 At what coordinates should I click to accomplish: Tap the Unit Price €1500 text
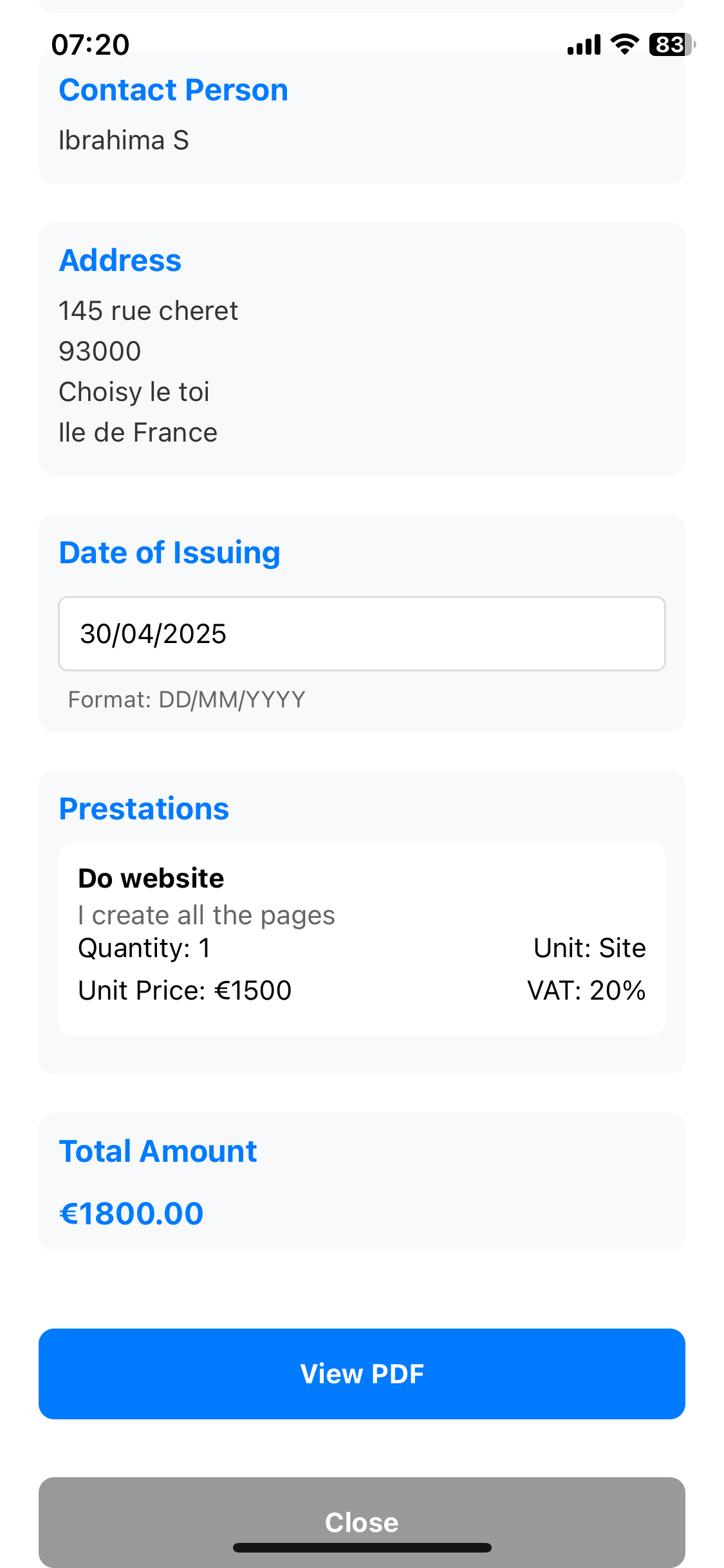pos(185,991)
